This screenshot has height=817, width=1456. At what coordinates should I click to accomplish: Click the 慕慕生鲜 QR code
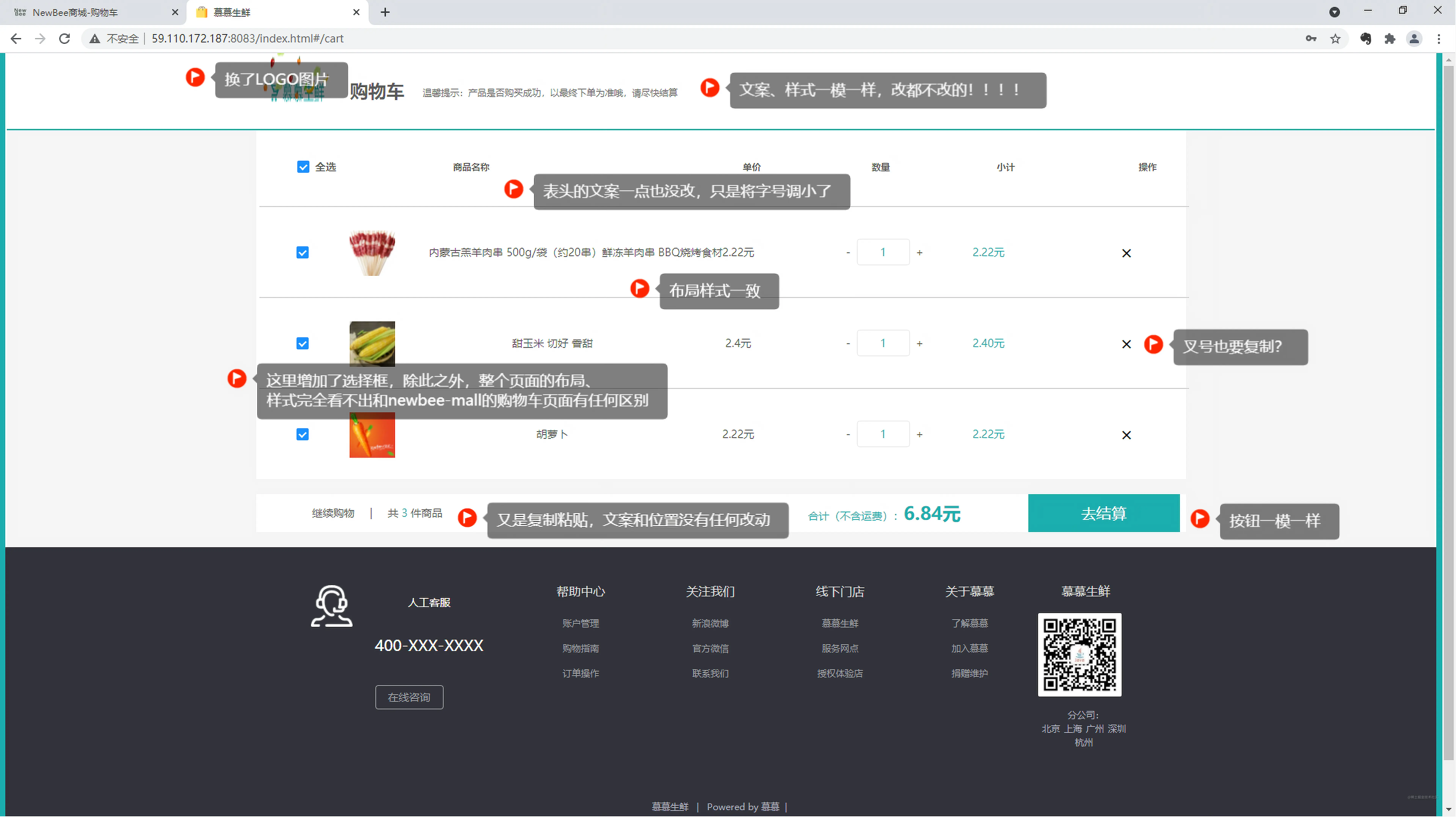point(1079,655)
